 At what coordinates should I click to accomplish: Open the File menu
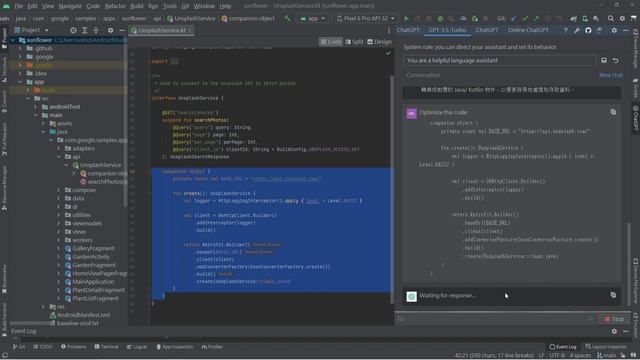pos(18,6)
